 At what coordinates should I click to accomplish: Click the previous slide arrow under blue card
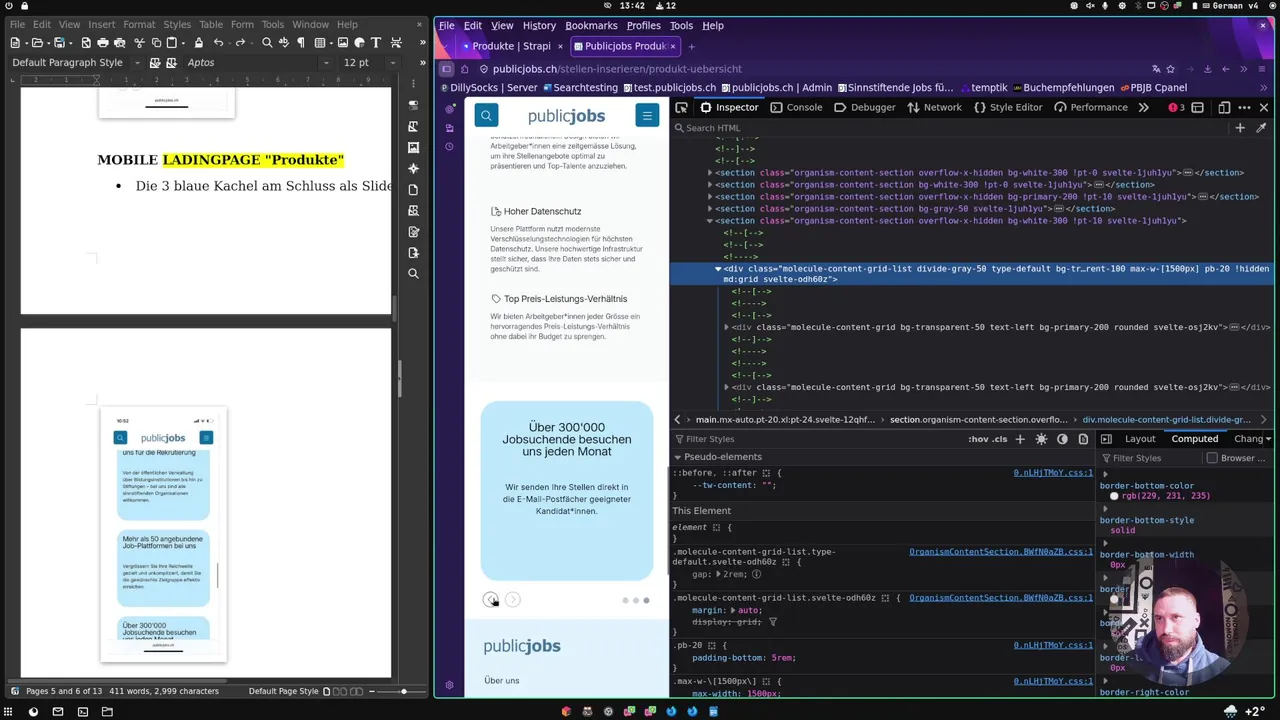490,600
